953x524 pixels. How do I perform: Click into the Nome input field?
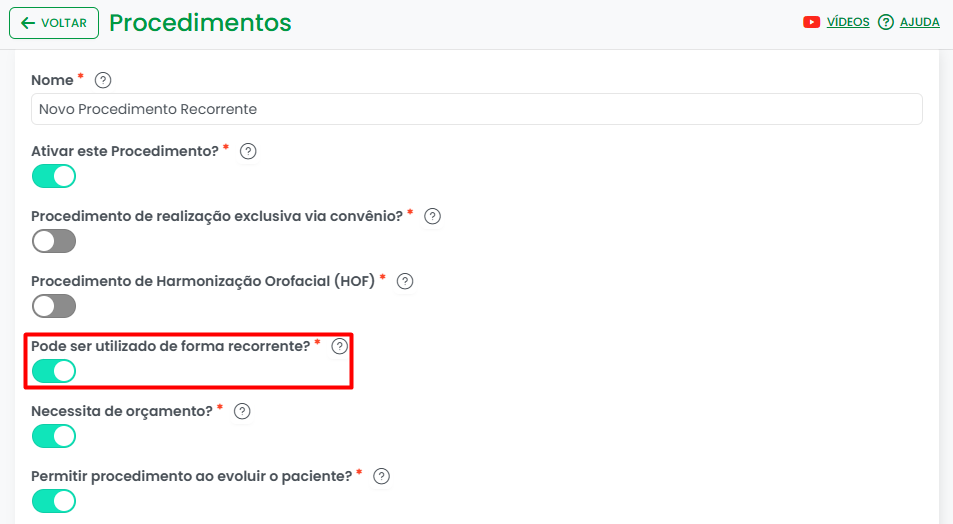(x=476, y=109)
